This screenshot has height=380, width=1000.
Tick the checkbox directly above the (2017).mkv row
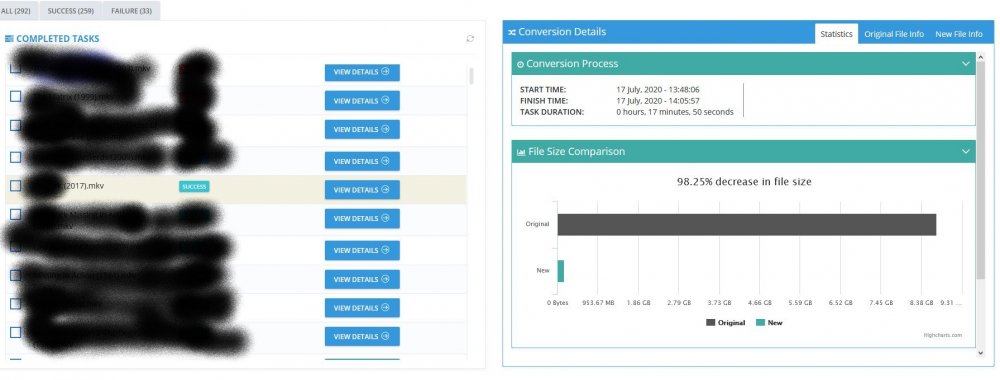(x=15, y=157)
